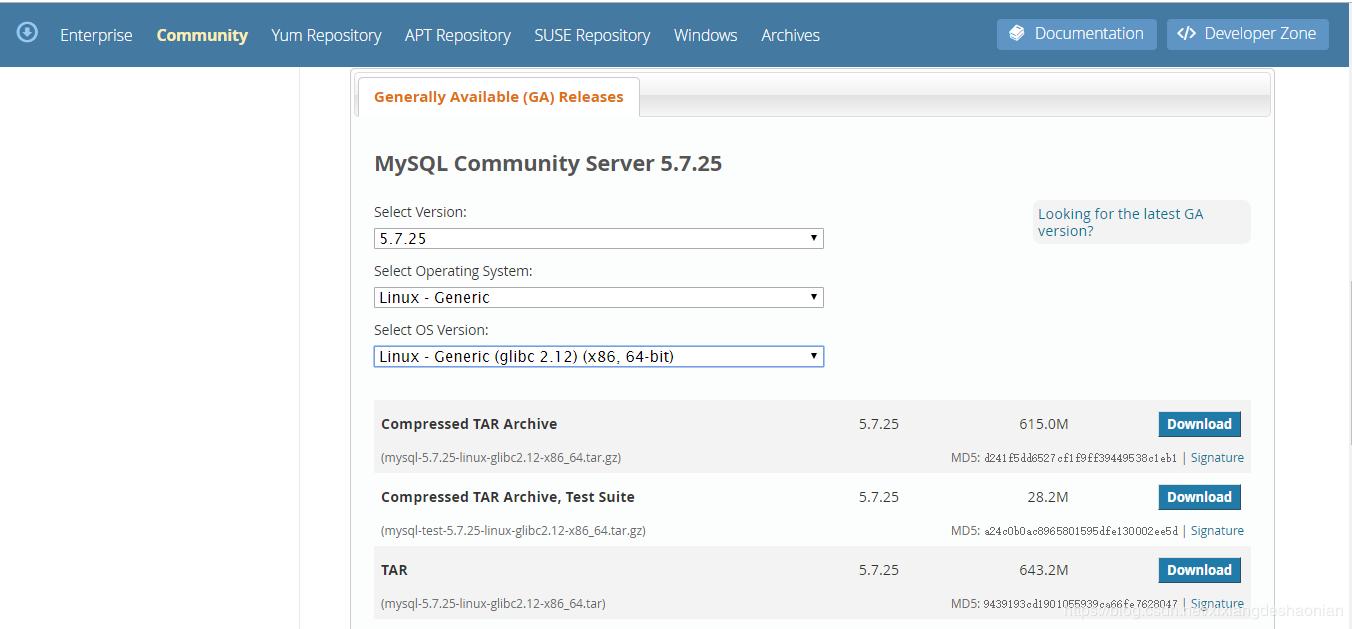The height and width of the screenshot is (629, 1352).
Task: Open SUSE Repository in navigation bar
Action: tap(592, 35)
